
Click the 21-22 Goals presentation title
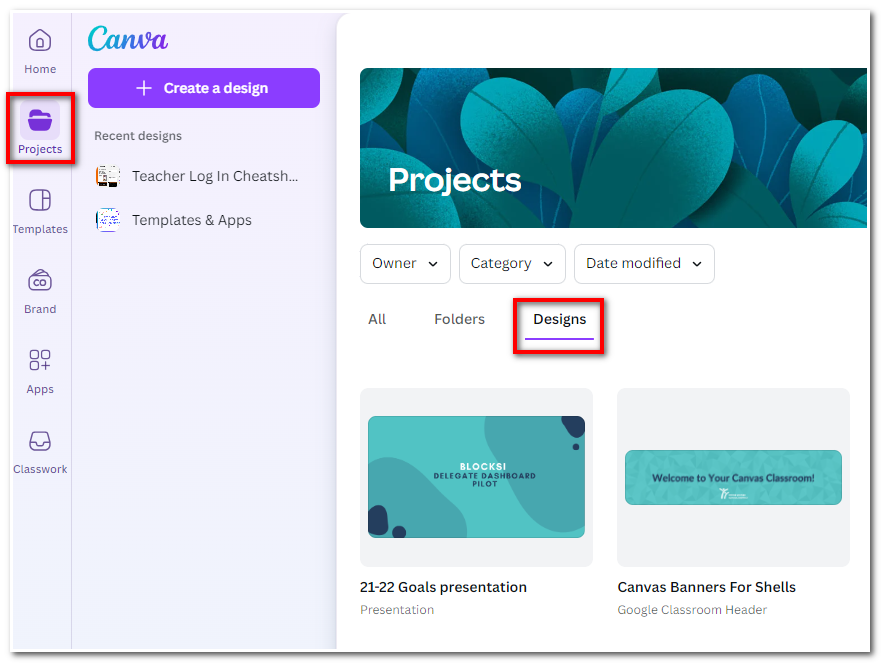tap(443, 587)
